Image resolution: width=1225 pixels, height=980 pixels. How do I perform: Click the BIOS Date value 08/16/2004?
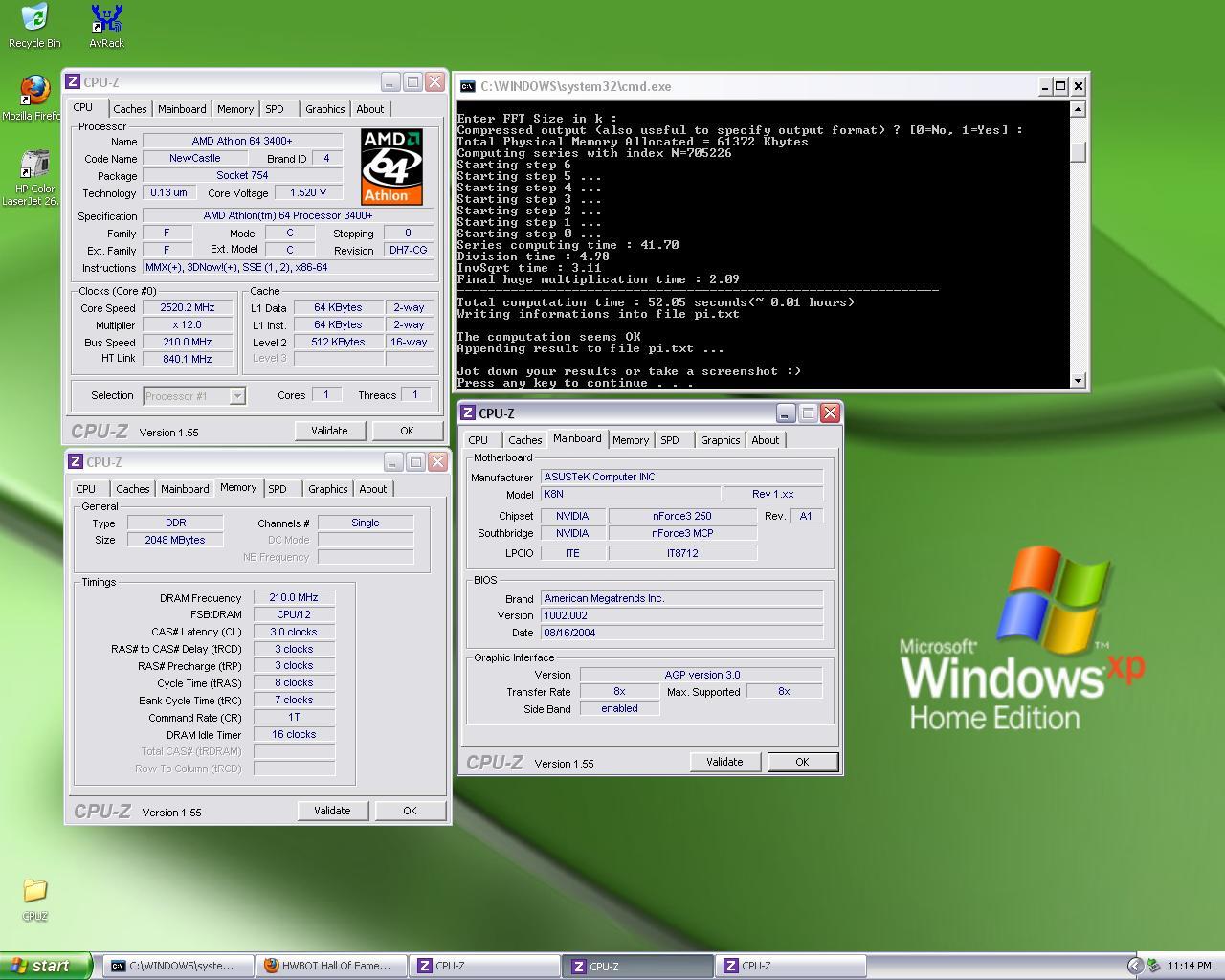682,633
